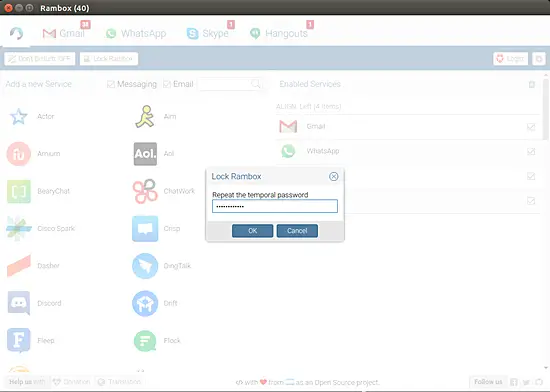
Task: Switch to the Hangouts tab
Action: (279, 33)
